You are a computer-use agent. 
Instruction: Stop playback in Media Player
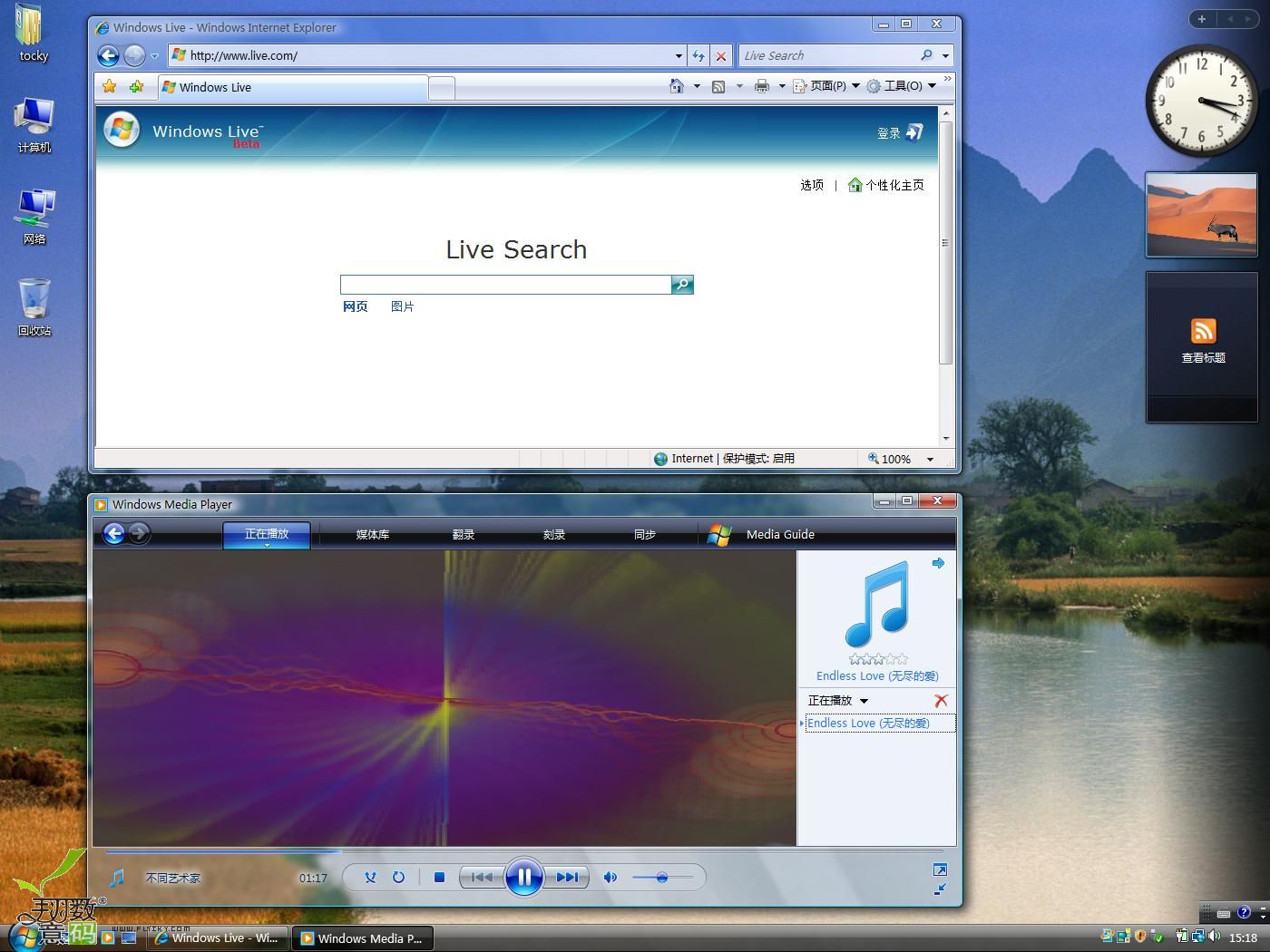(440, 877)
